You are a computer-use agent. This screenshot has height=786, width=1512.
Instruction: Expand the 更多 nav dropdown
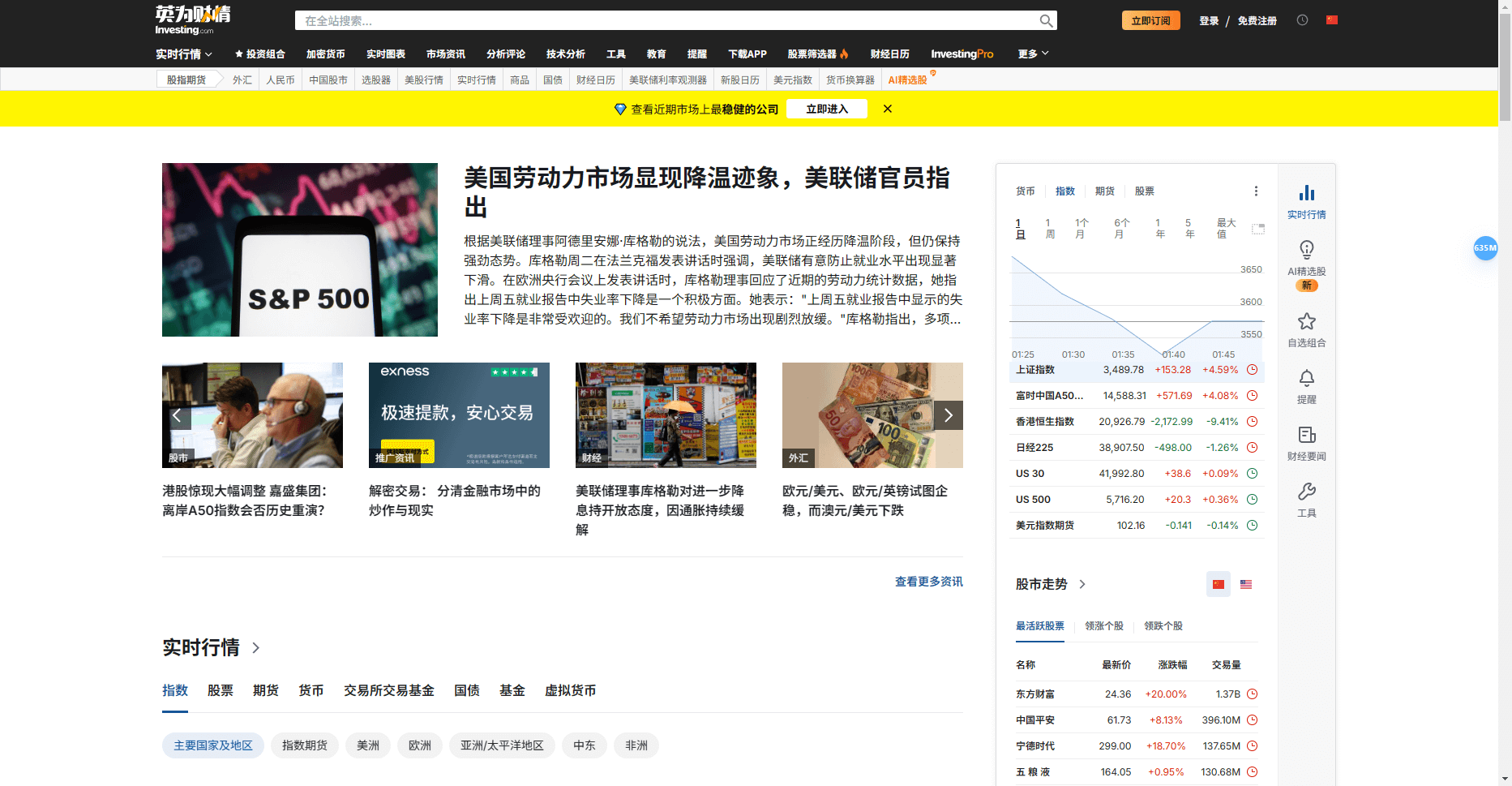pyautogui.click(x=1033, y=54)
